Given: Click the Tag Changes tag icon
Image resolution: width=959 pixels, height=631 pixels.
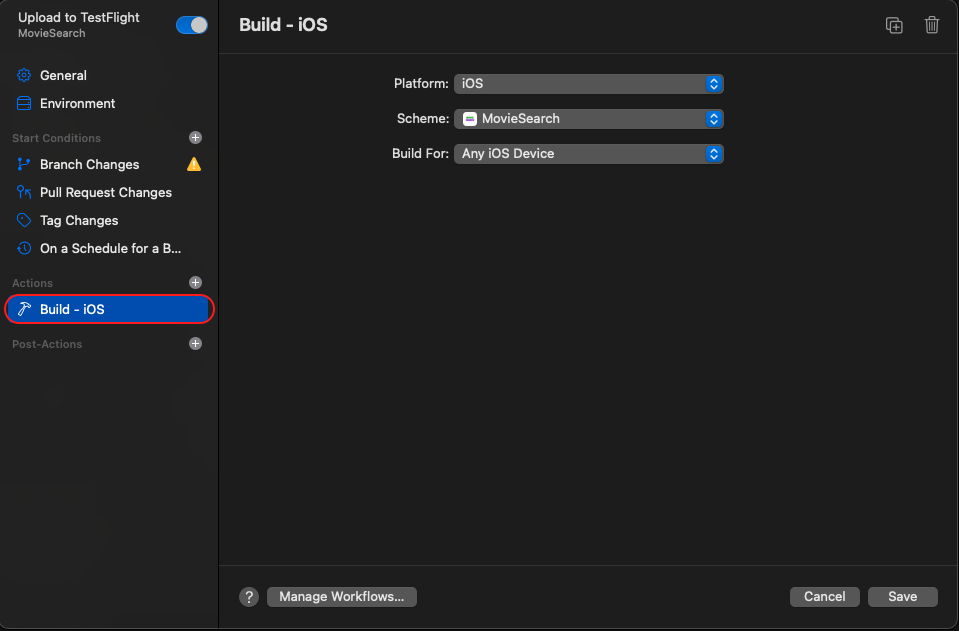Looking at the screenshot, I should (24, 220).
